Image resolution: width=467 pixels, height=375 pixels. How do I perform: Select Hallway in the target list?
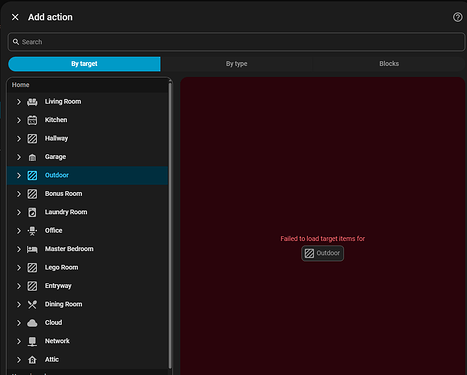click(x=56, y=138)
